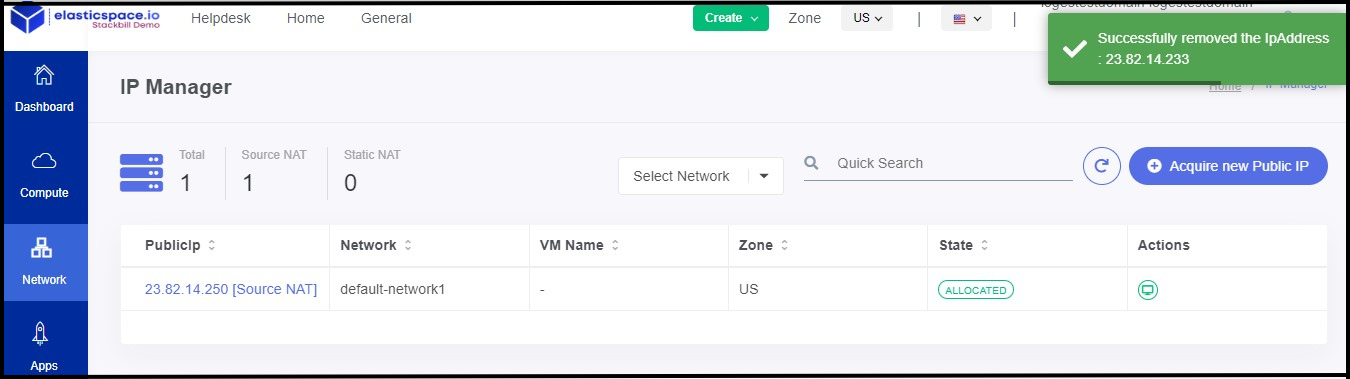
Task: Click the IP Manager page heading
Action: tap(176, 87)
